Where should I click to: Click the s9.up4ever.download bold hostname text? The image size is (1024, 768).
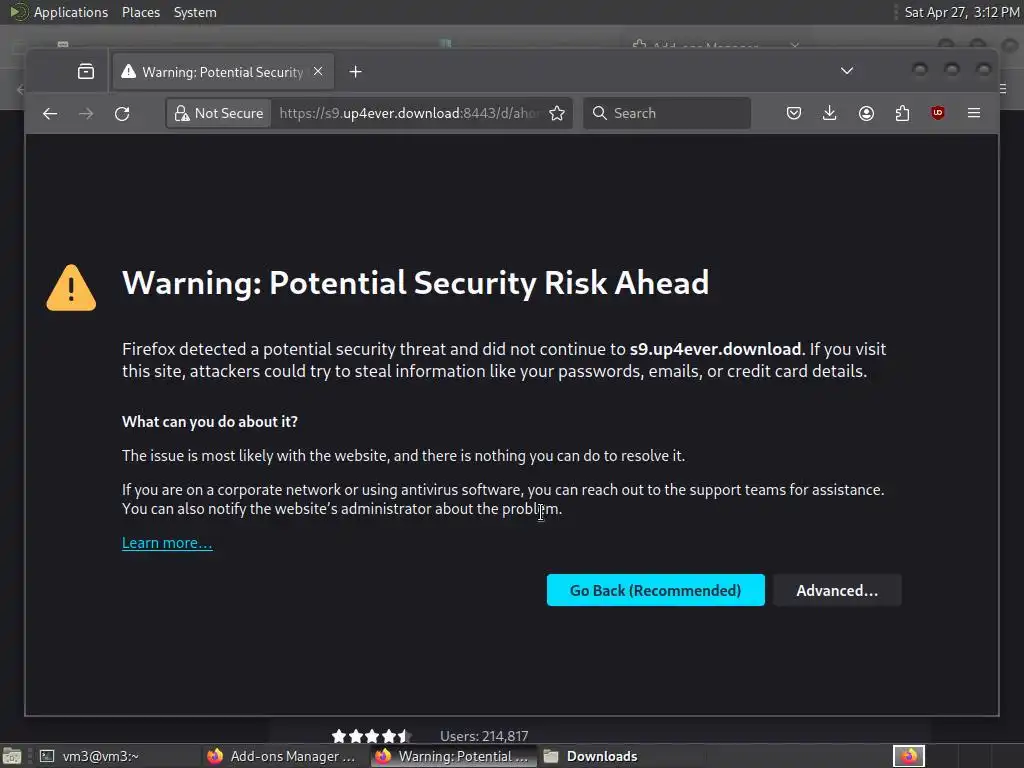[x=715, y=349]
